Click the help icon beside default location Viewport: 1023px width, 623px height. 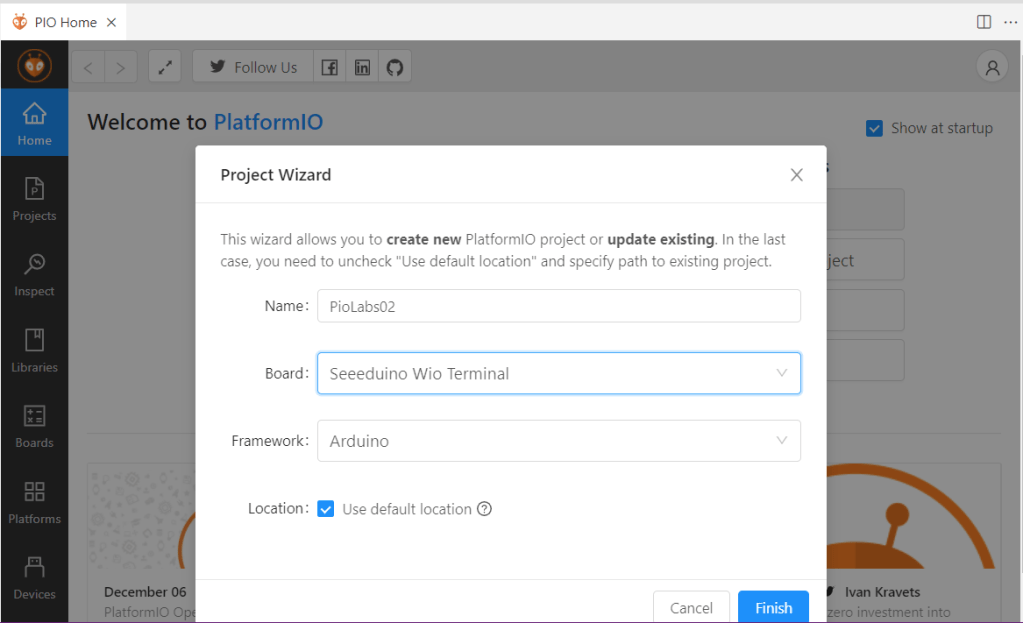(485, 509)
